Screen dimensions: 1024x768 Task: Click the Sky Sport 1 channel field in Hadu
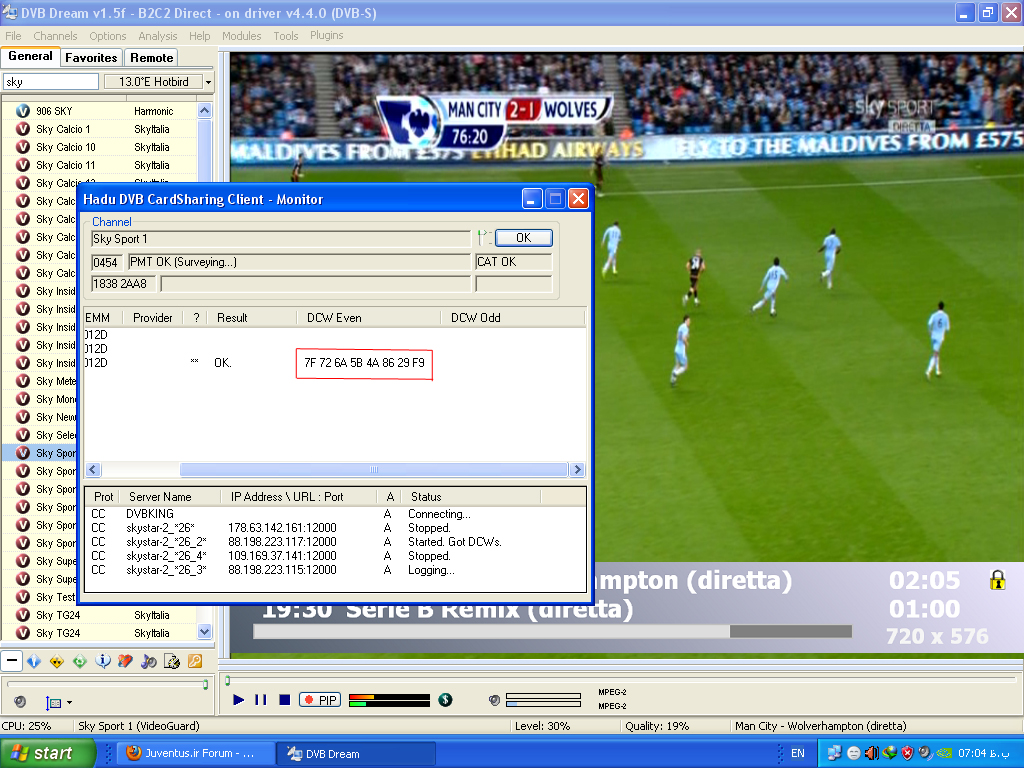click(281, 239)
